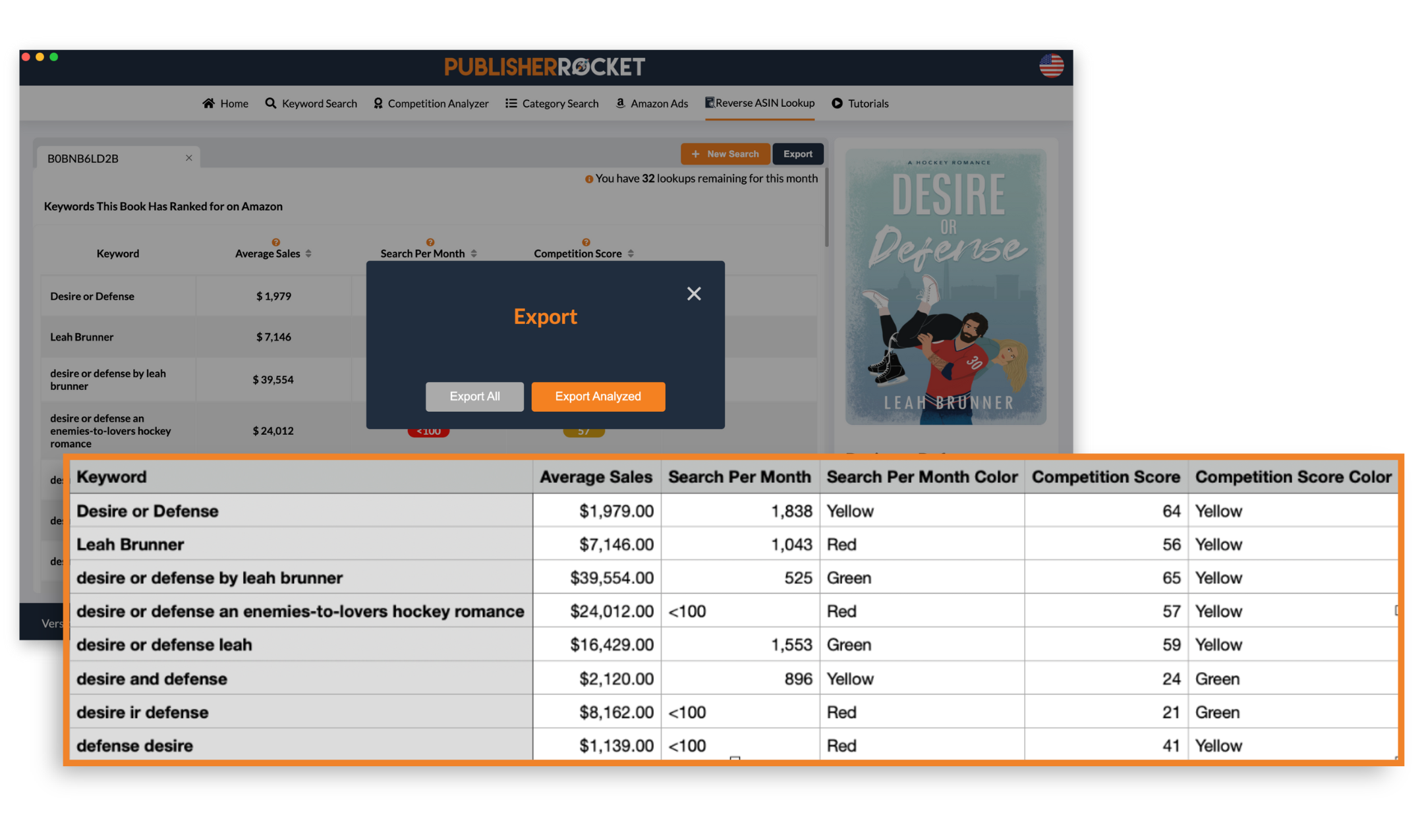Close the B0BNB6LD2B search tab
Image resolution: width=1424 pixels, height=840 pixels.
(x=188, y=158)
